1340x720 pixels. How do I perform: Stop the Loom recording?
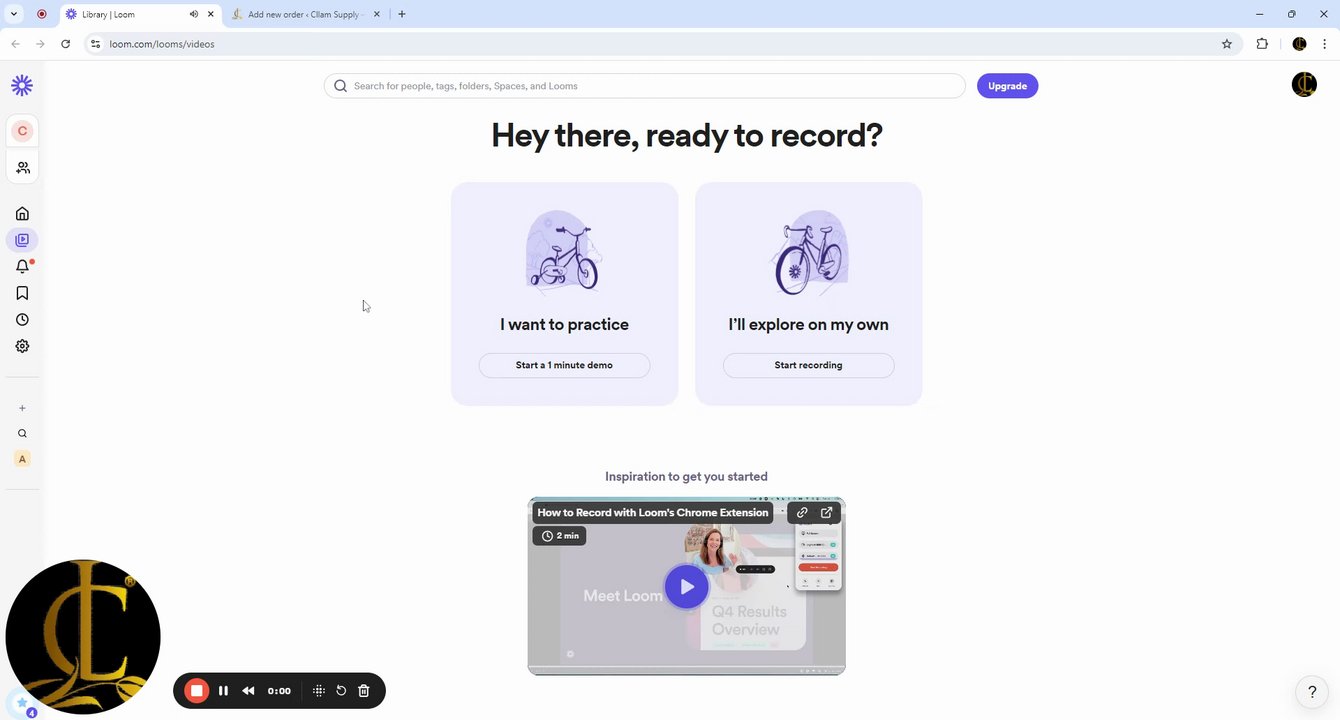[x=197, y=691]
